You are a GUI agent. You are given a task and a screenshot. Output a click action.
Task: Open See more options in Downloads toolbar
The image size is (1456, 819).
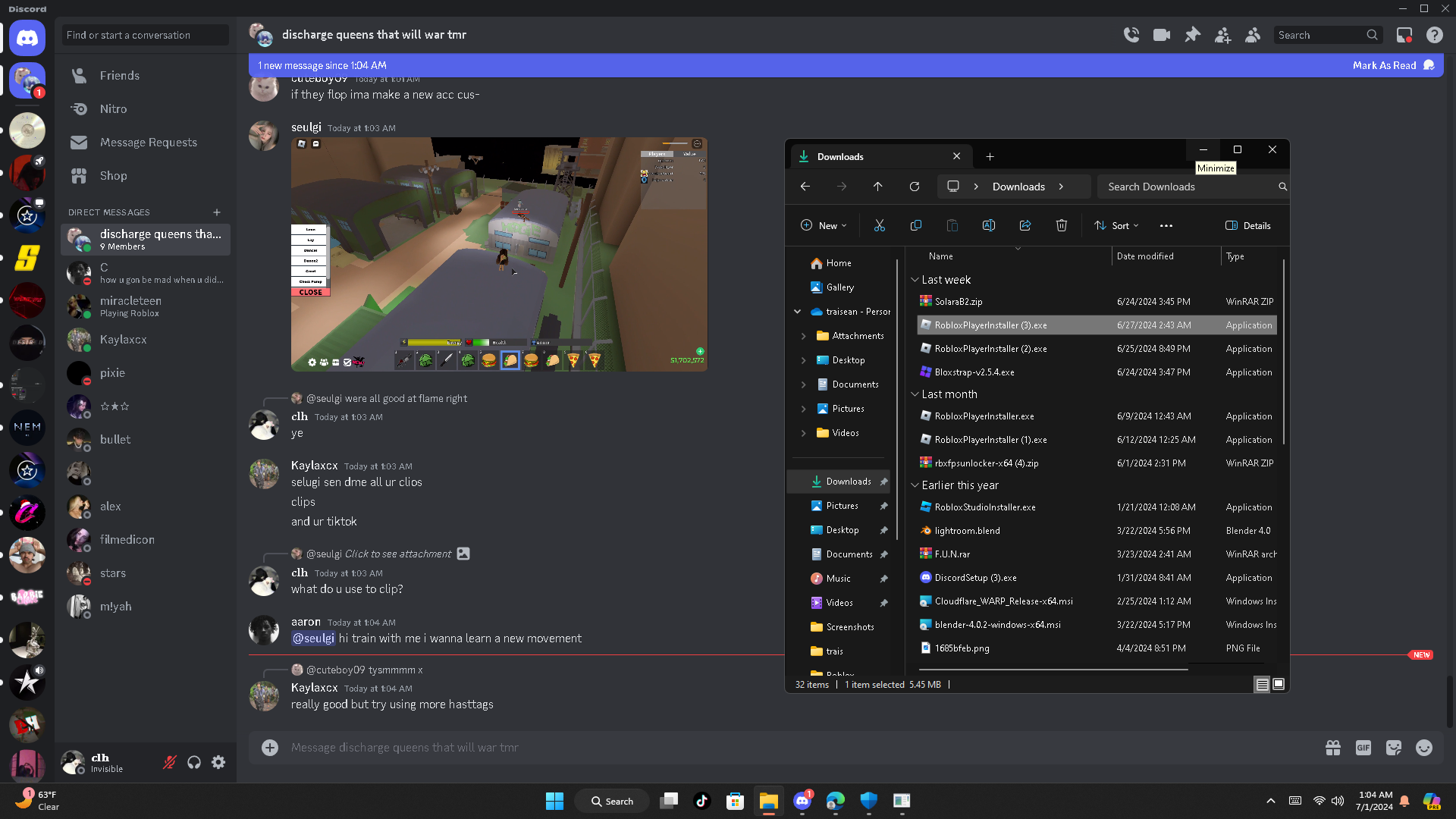pos(1166,225)
